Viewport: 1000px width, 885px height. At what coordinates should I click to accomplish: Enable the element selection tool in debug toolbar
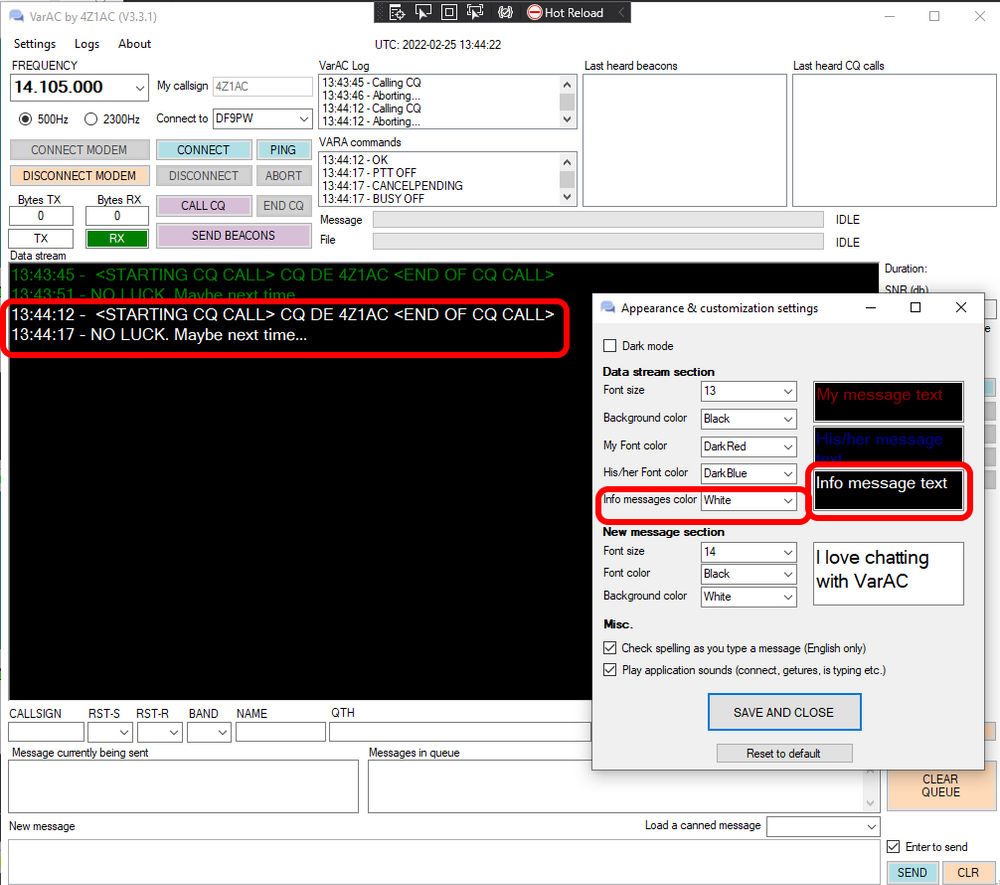pos(475,11)
